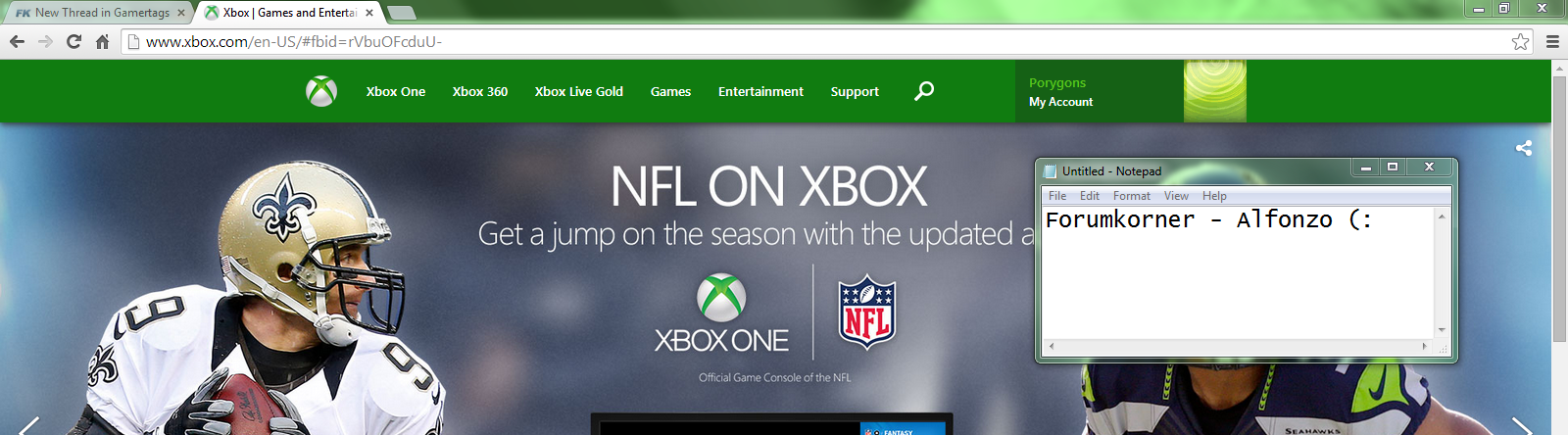Click the Xbox logo in header

click(x=321, y=91)
